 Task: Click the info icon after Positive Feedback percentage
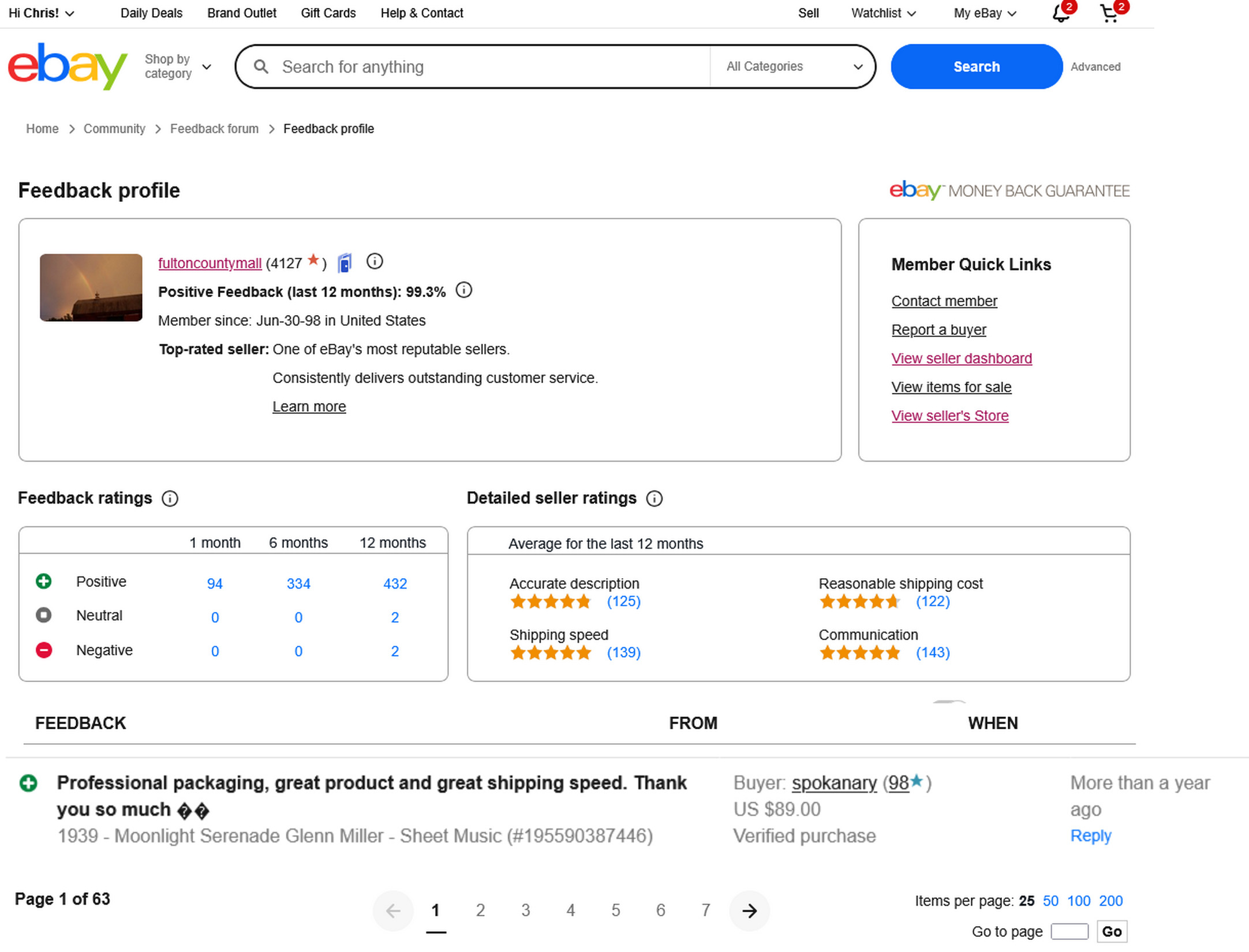click(x=463, y=290)
